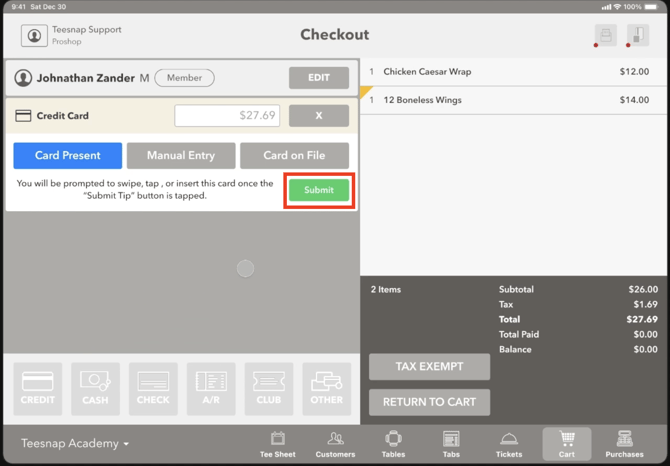The width and height of the screenshot is (670, 466).
Task: Click the 2 Items label
Action: click(386, 290)
